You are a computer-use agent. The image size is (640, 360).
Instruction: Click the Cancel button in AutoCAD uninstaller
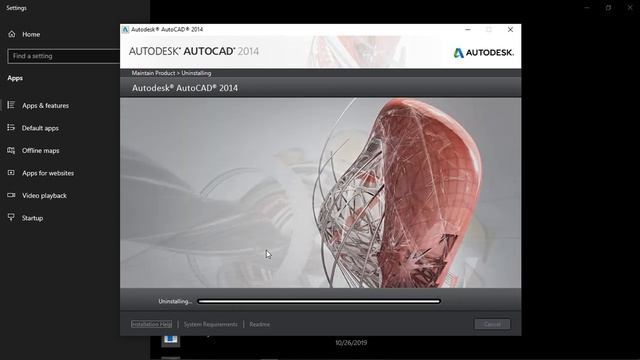(492, 324)
